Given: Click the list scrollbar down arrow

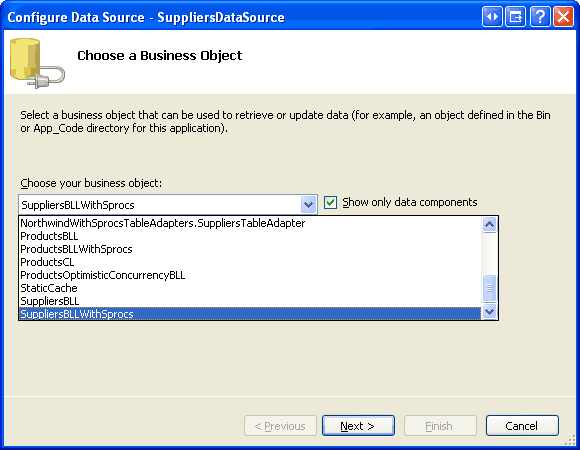Looking at the screenshot, I should [x=489, y=311].
